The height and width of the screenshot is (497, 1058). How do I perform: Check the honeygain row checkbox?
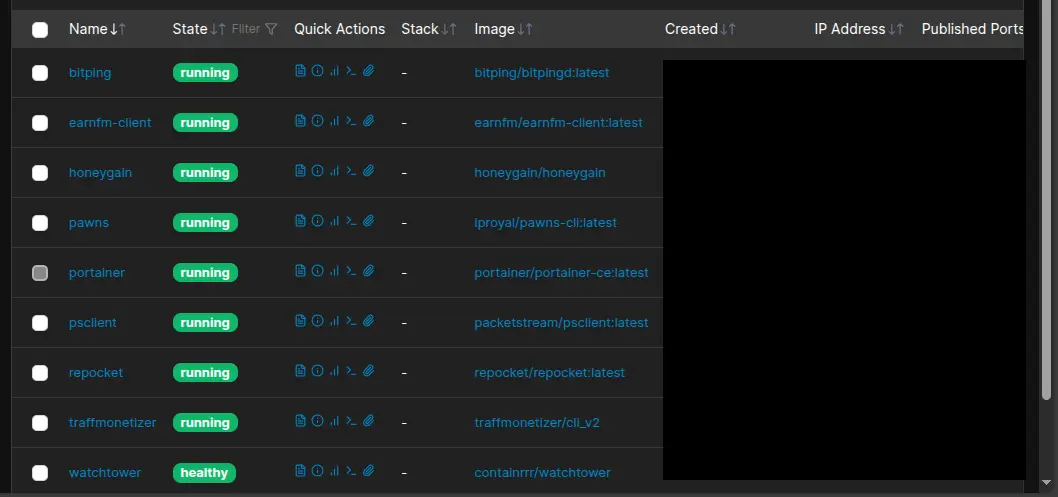pyautogui.click(x=40, y=173)
